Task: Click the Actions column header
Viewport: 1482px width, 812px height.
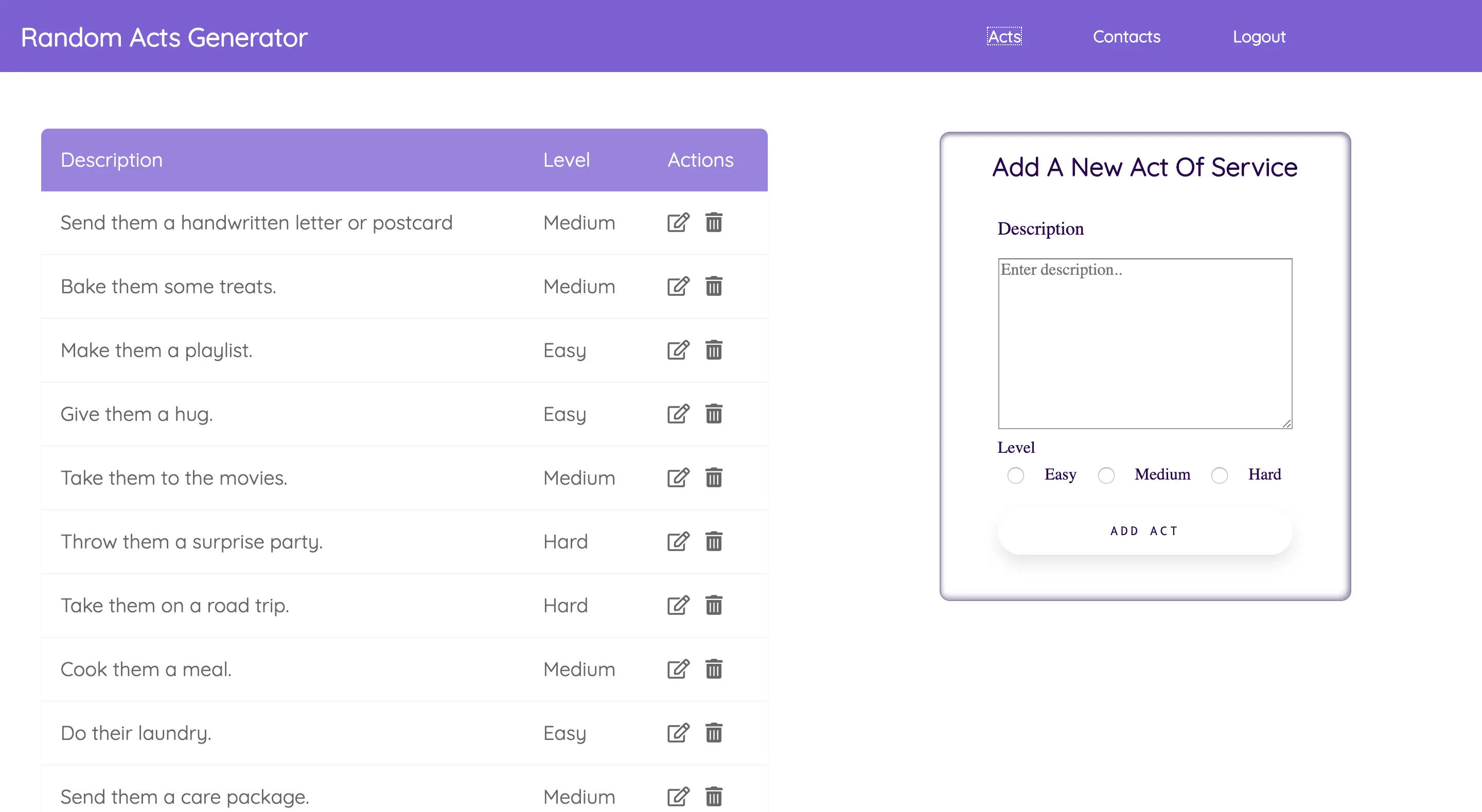Action: (x=700, y=160)
